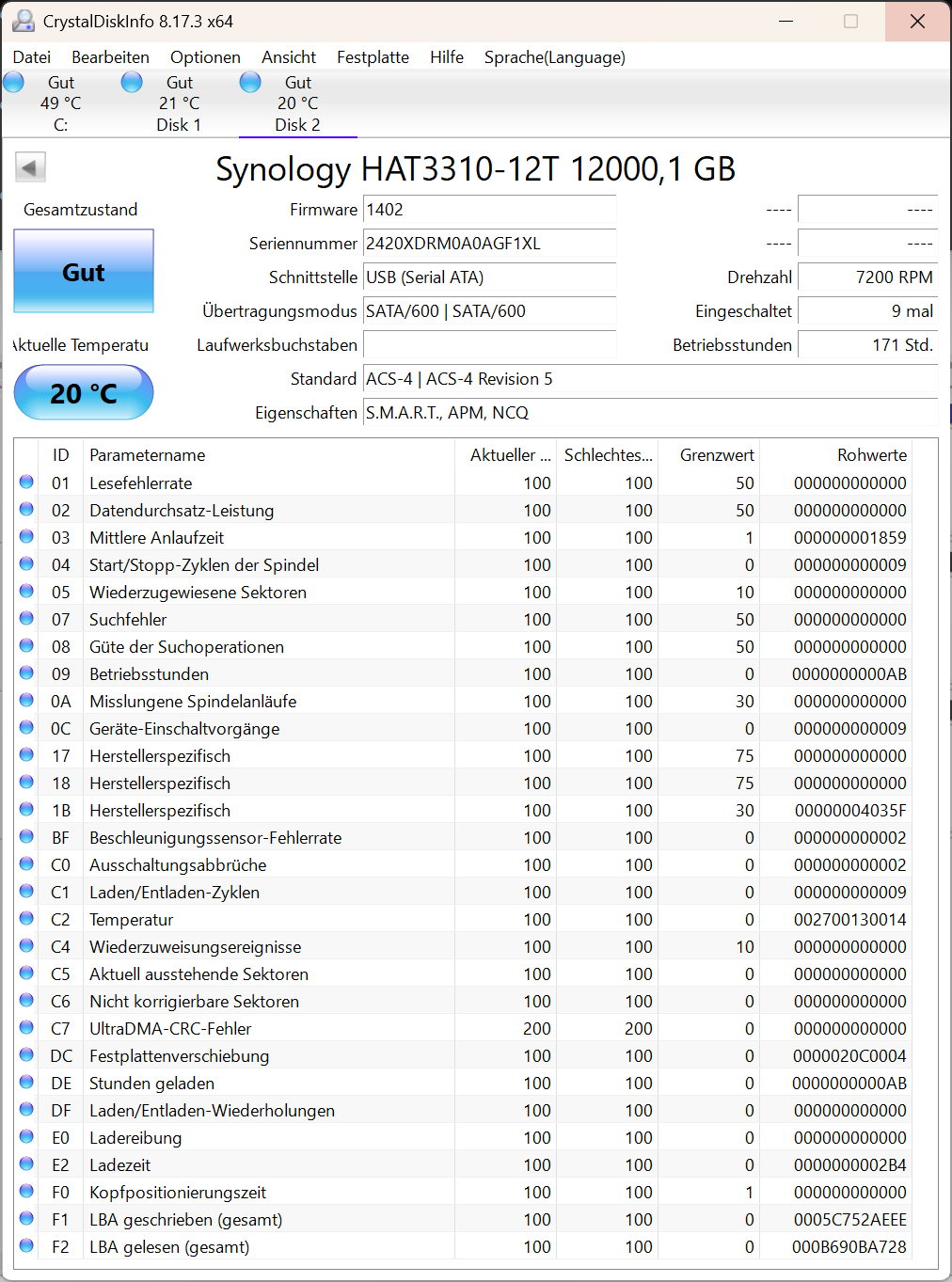This screenshot has height=1282, width=952.
Task: Select the Stunden geladen row
Action: pyautogui.click(x=463, y=1083)
